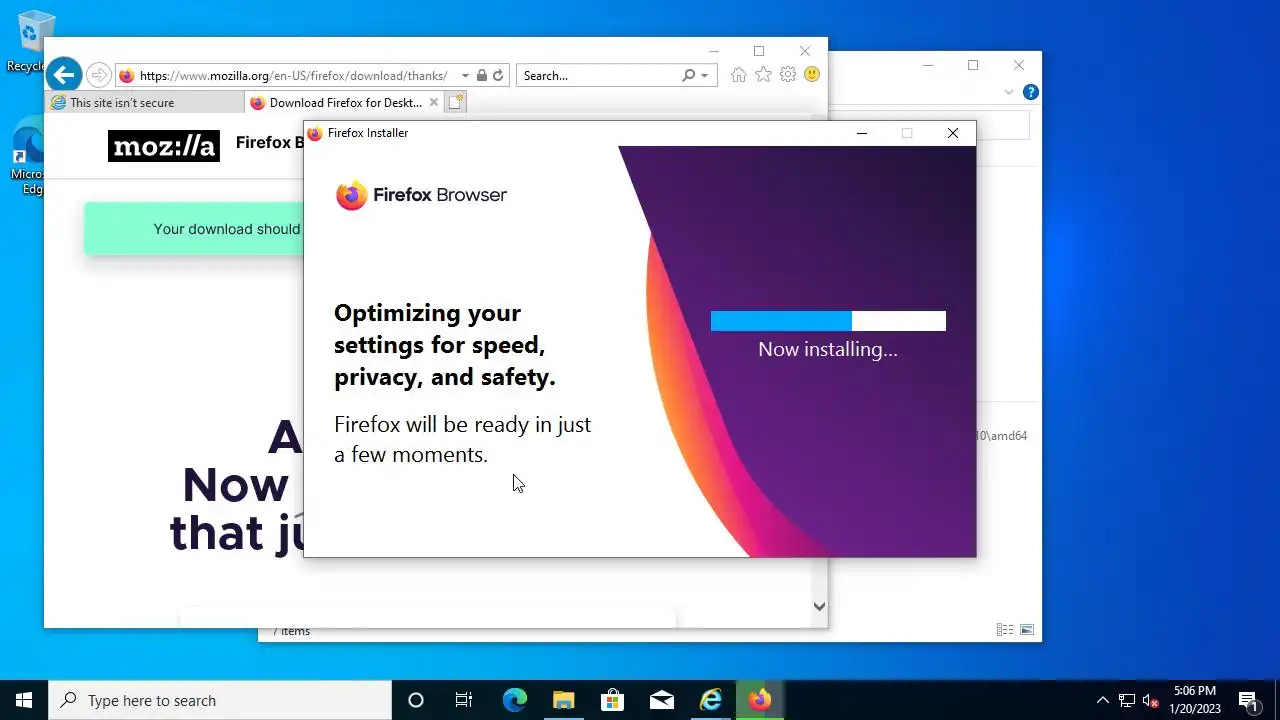Image resolution: width=1280 pixels, height=720 pixels.
Task: Switch File Explorer to details view icon
Action: 1005,630
